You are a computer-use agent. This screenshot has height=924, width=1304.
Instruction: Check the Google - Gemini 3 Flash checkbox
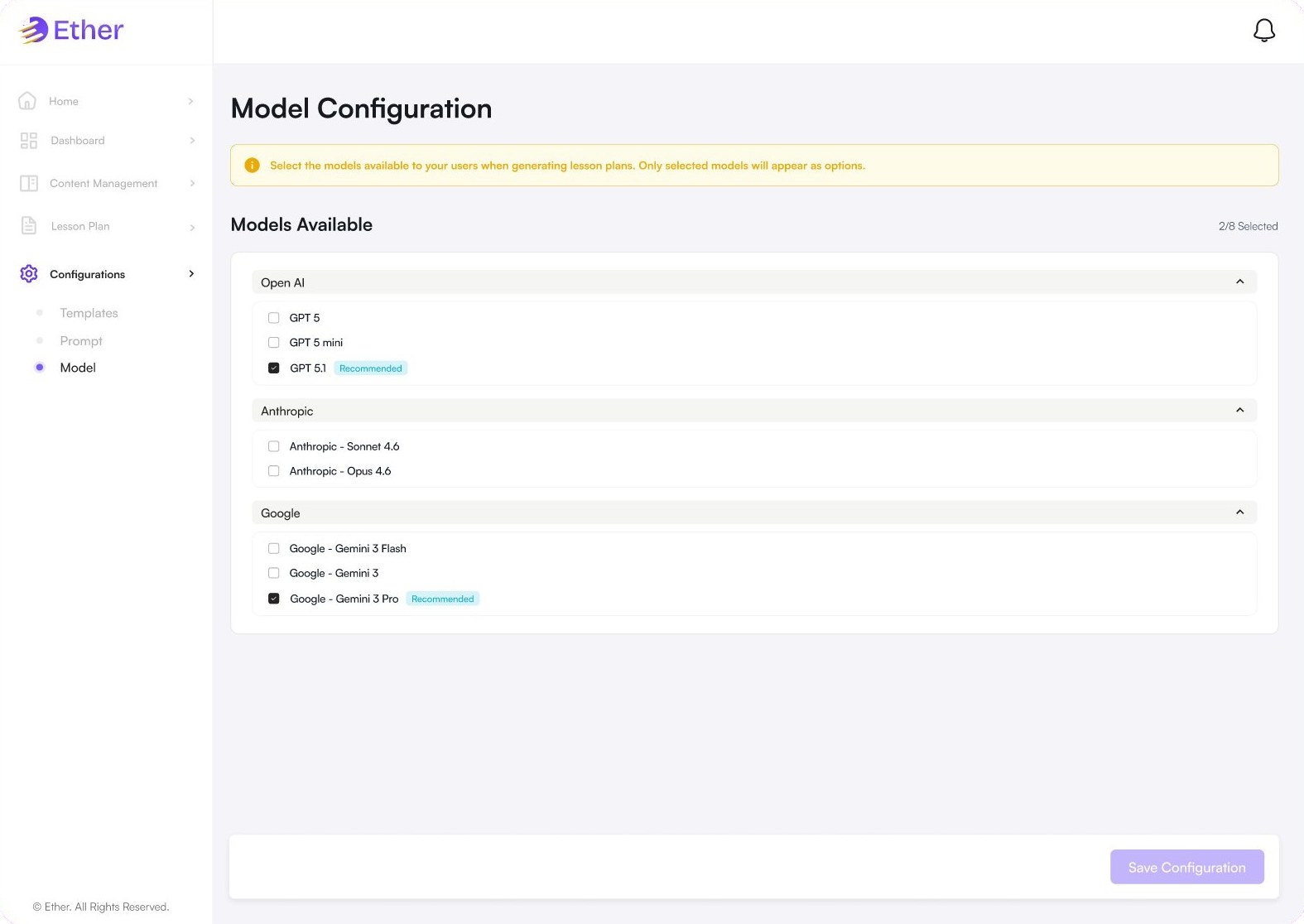pos(274,548)
